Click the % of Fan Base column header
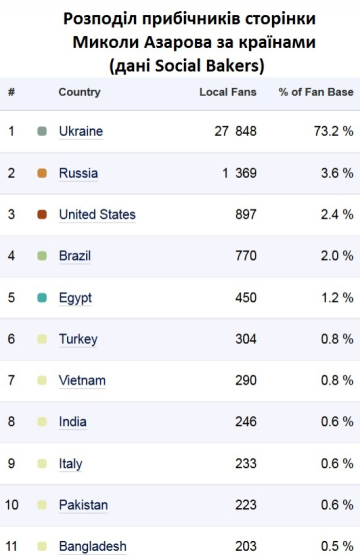This screenshot has width=360, height=560. [316, 92]
